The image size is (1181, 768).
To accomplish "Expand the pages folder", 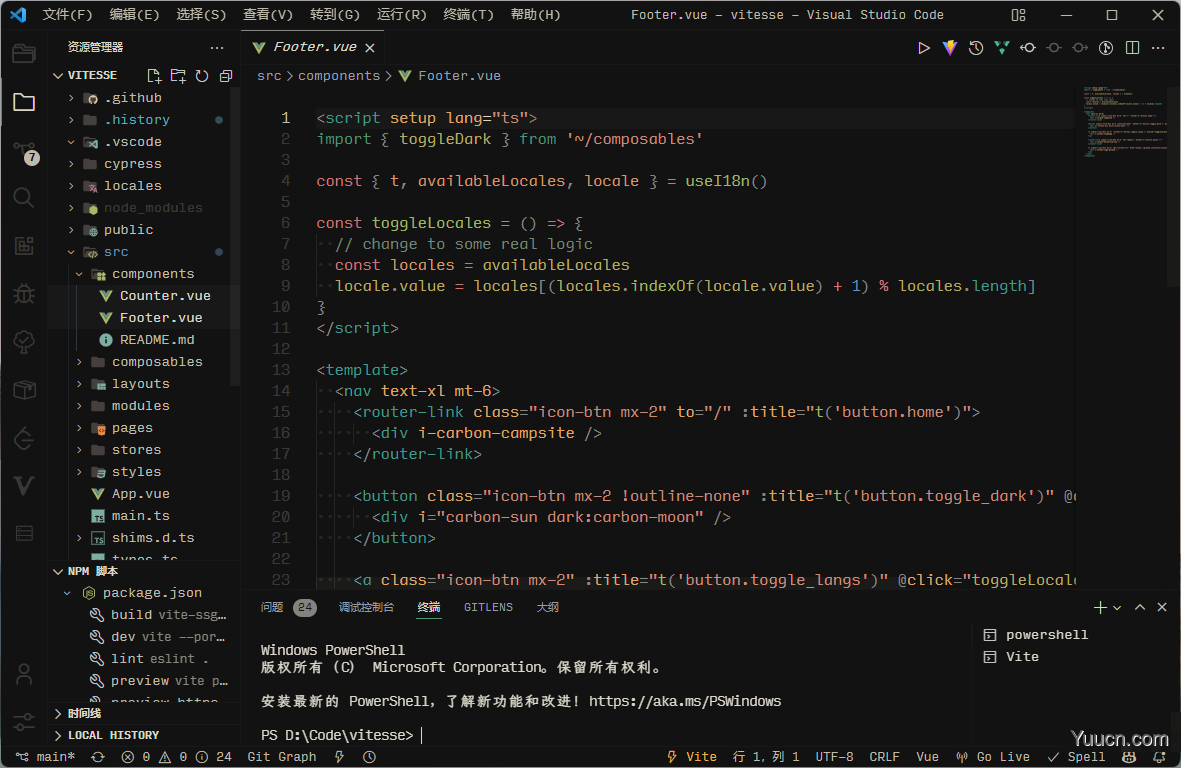I will 79,428.
